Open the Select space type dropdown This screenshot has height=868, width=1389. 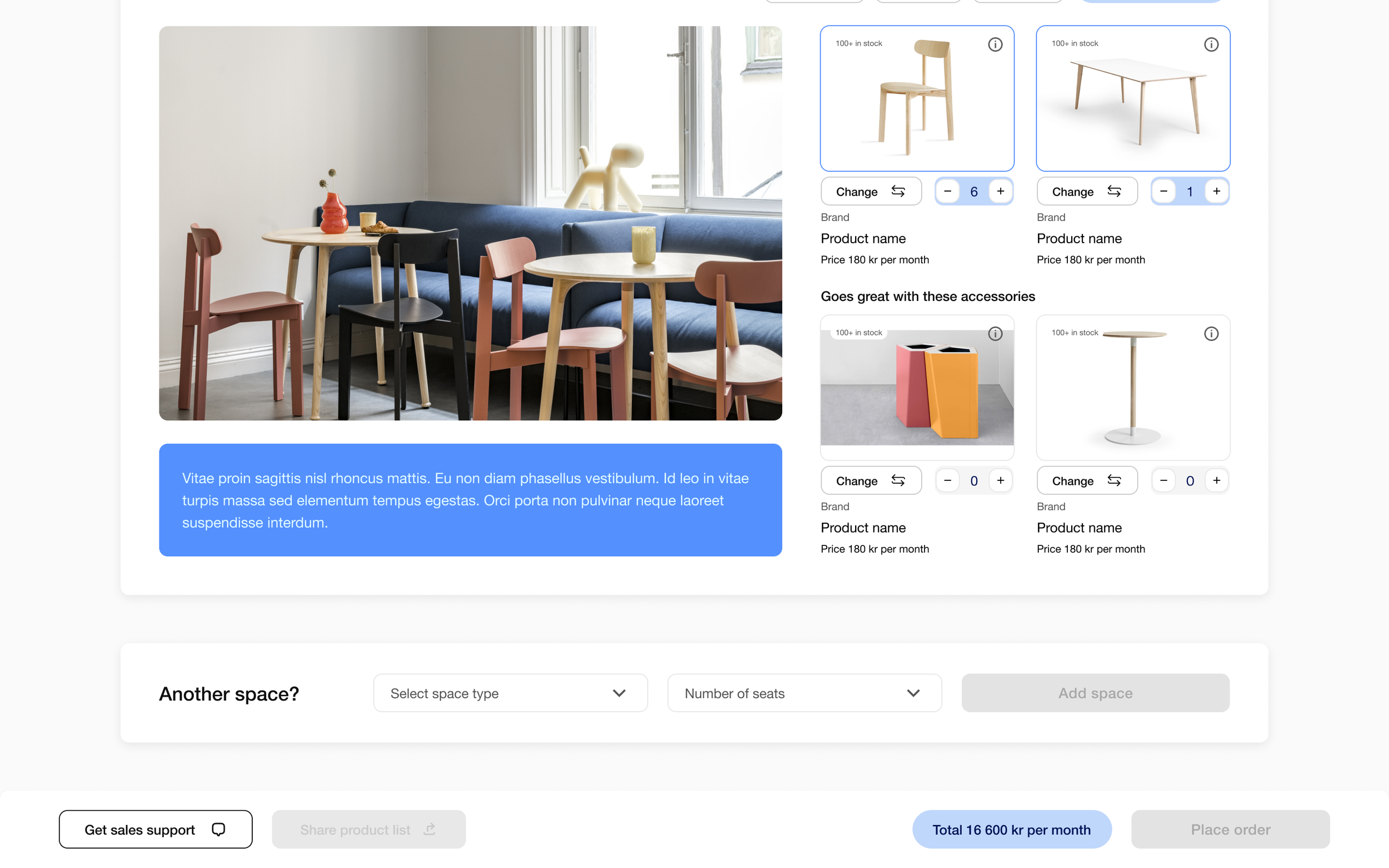coord(510,693)
